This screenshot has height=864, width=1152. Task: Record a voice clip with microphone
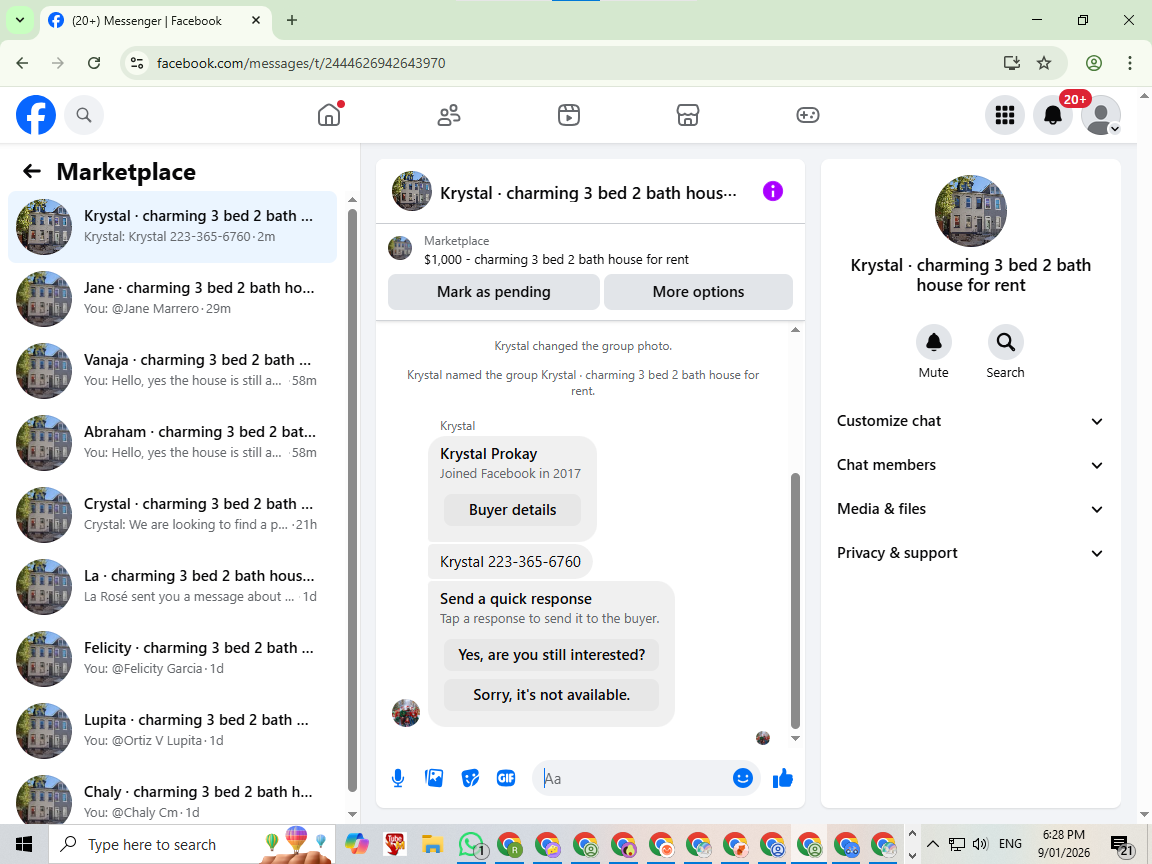(x=398, y=778)
